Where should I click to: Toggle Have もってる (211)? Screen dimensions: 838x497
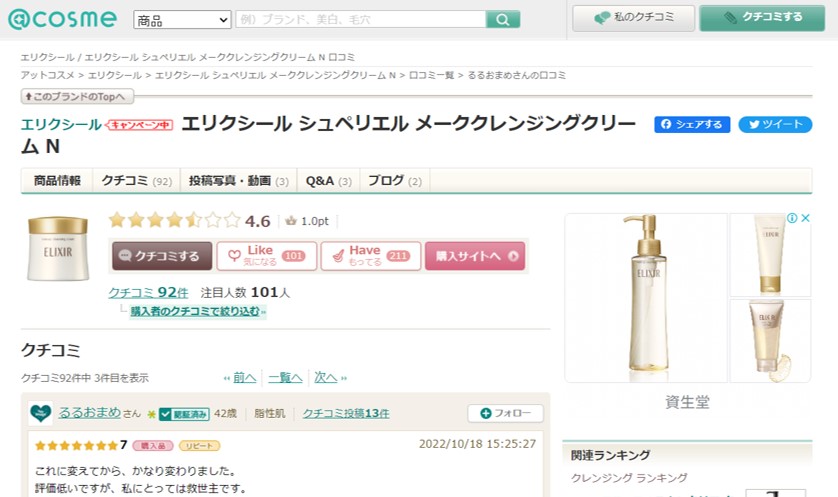click(x=371, y=256)
